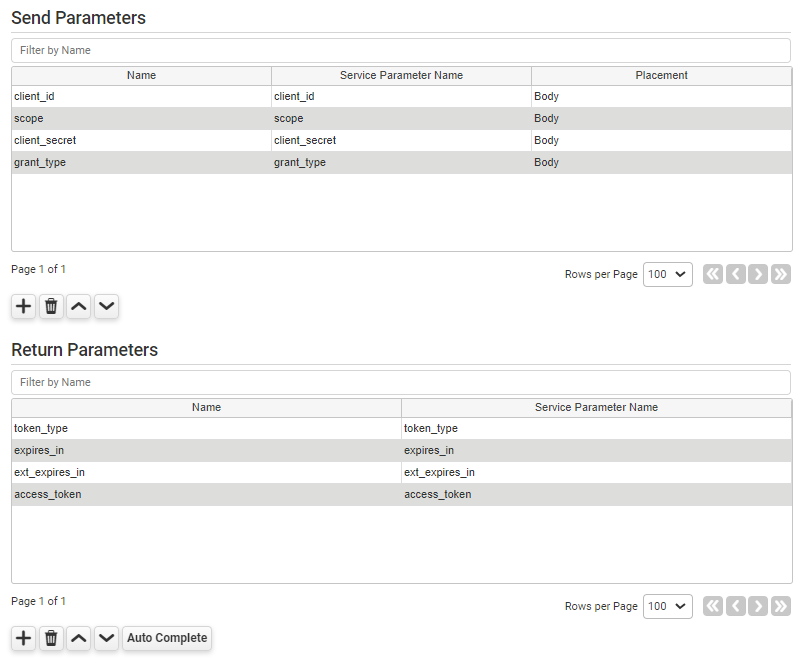807x672 pixels.
Task: Delete selected Send Parameter with trash icon
Action: pos(51,306)
